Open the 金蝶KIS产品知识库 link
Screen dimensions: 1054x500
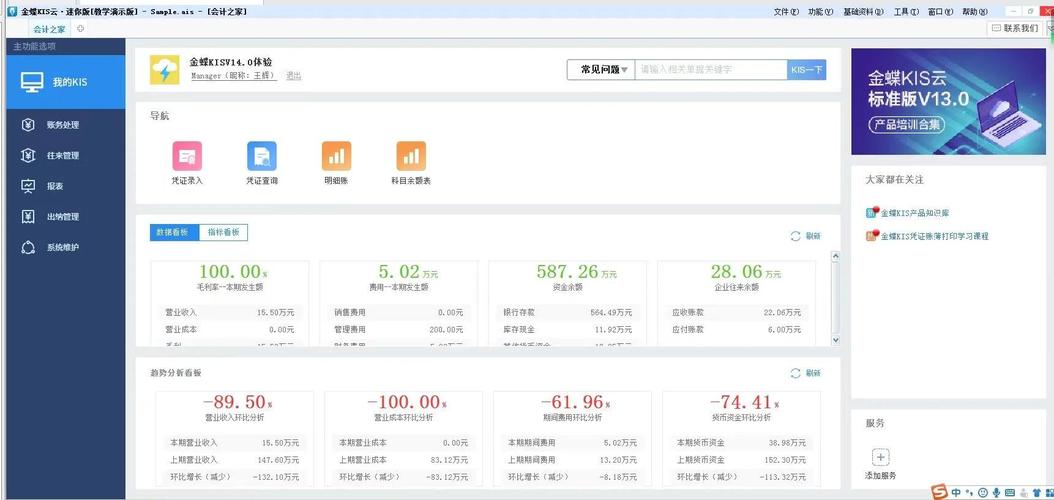tap(915, 213)
